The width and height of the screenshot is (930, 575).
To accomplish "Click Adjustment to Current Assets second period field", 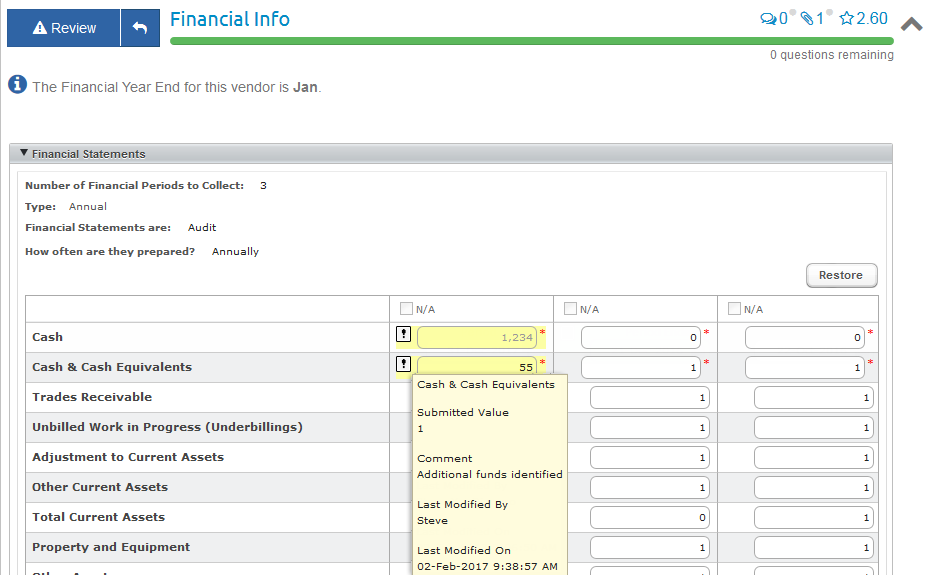I will point(650,458).
